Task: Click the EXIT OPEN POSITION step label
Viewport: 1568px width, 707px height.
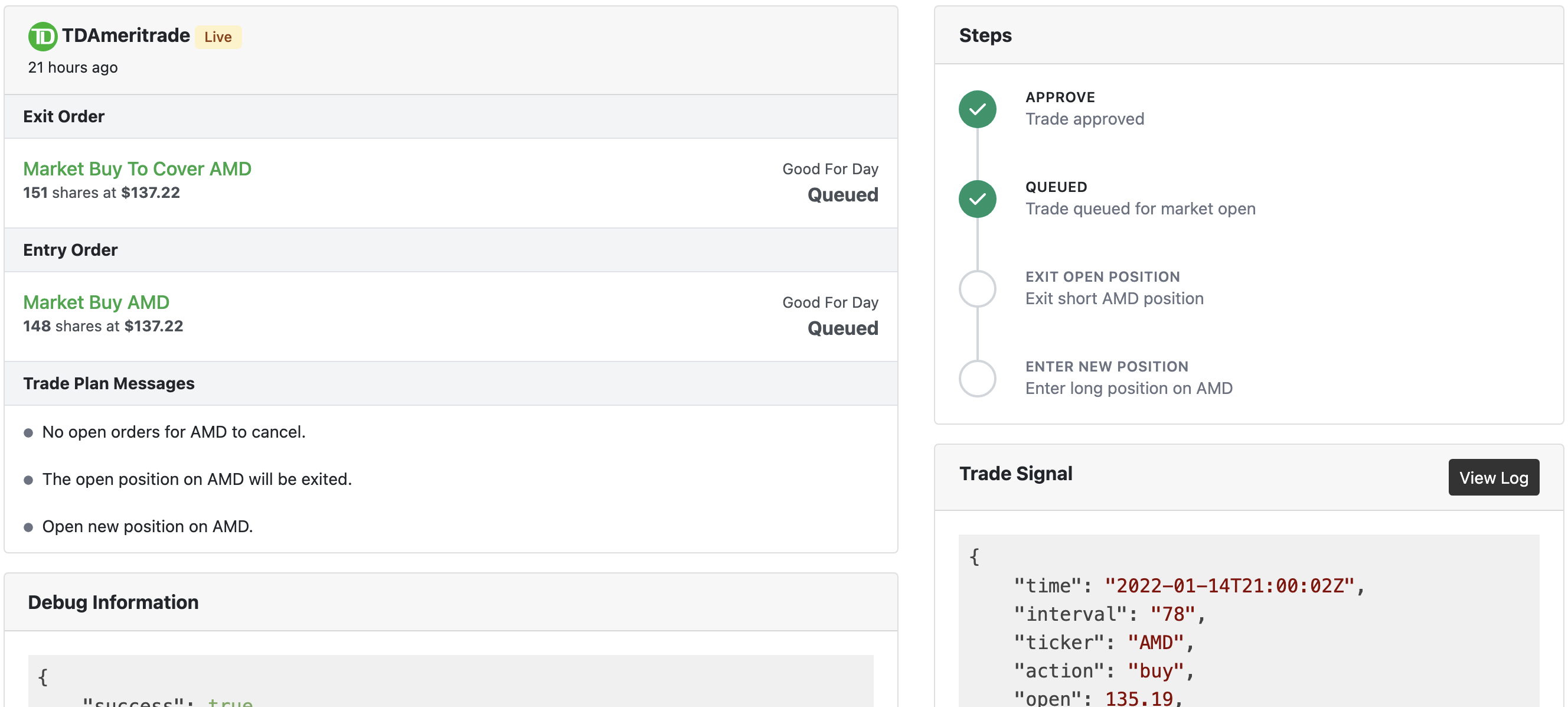Action: pyautogui.click(x=1102, y=277)
